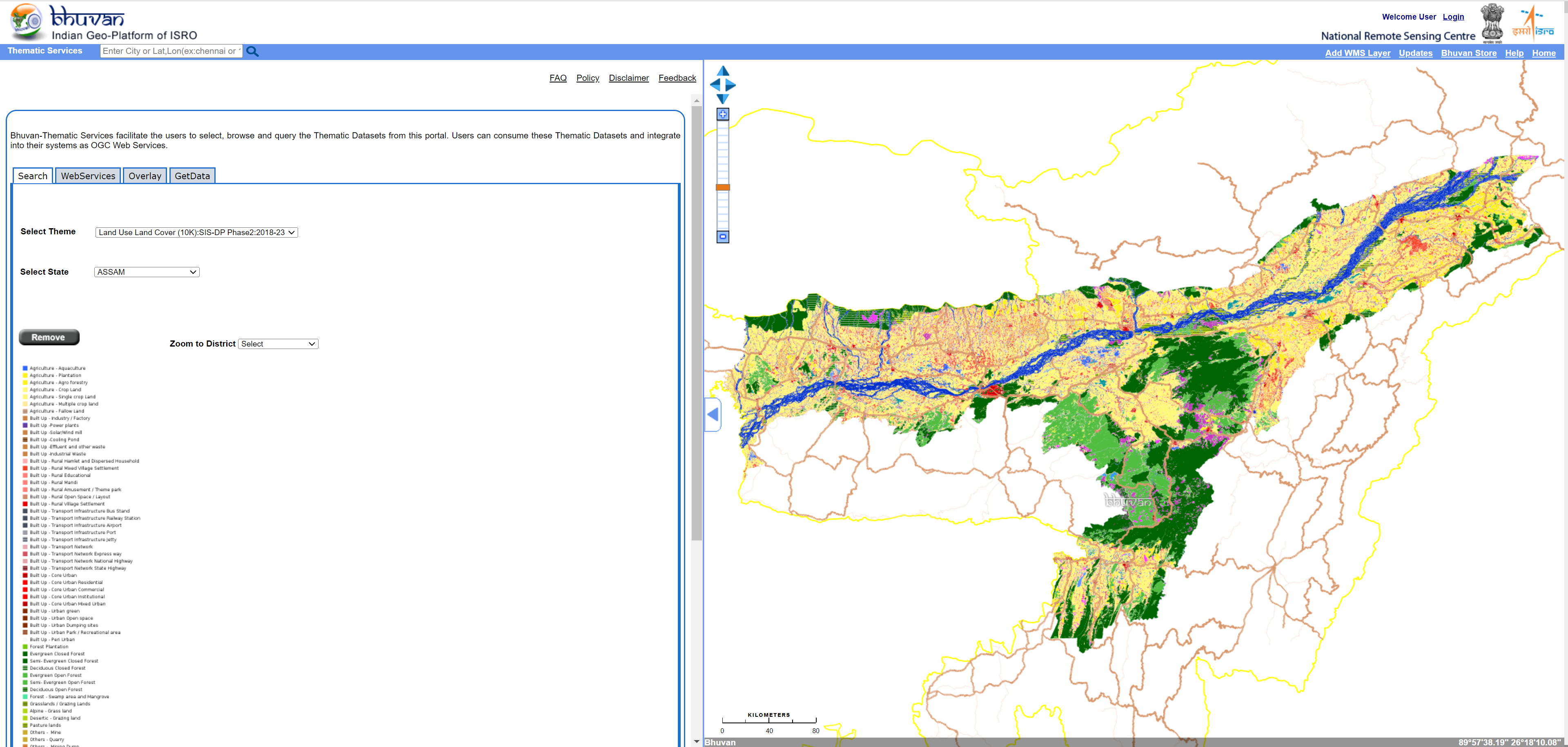The image size is (1568, 747).
Task: Click the scrollbar up arrow
Action: tap(696, 100)
